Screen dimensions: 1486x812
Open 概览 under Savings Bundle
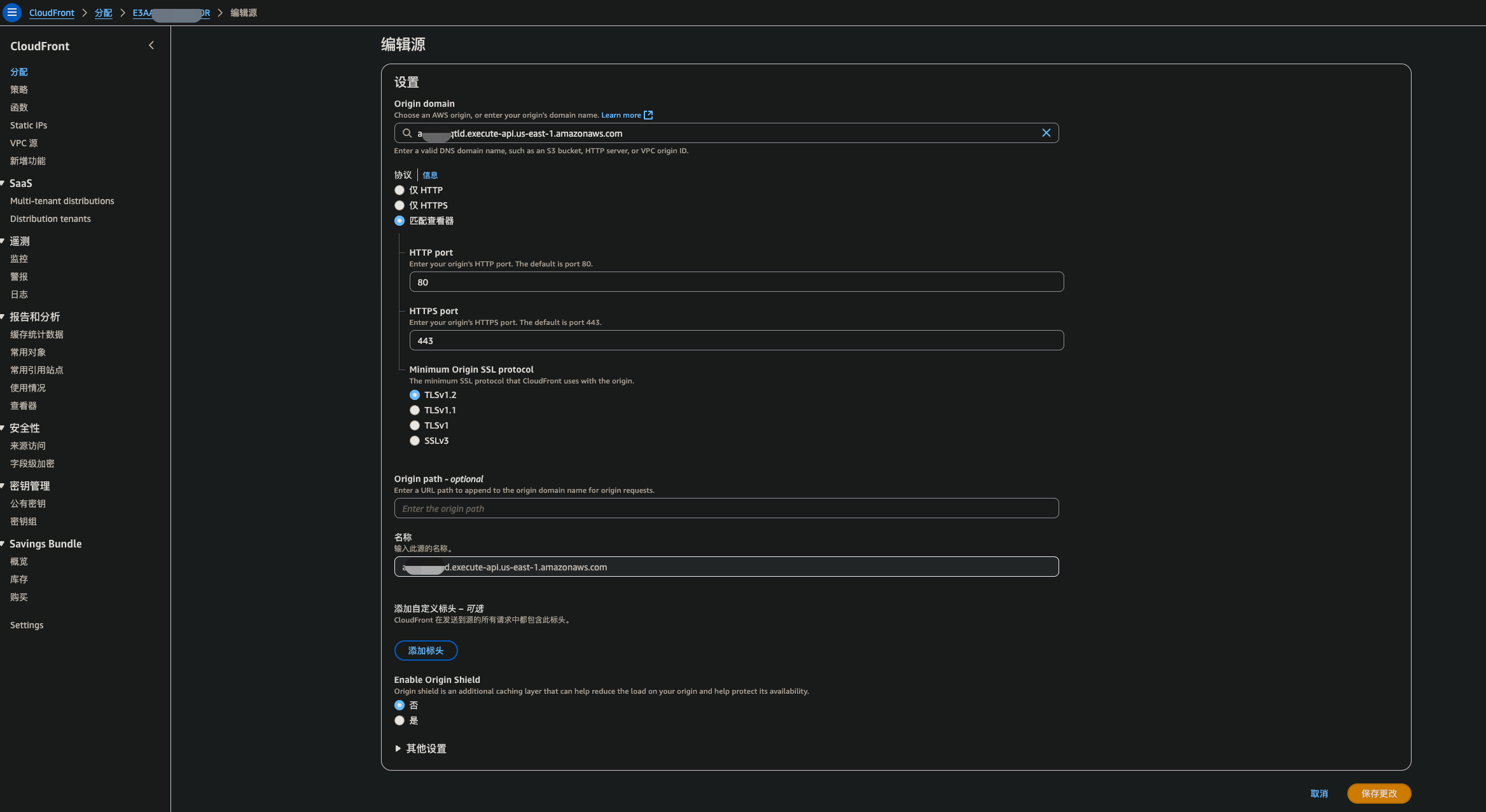click(19, 561)
